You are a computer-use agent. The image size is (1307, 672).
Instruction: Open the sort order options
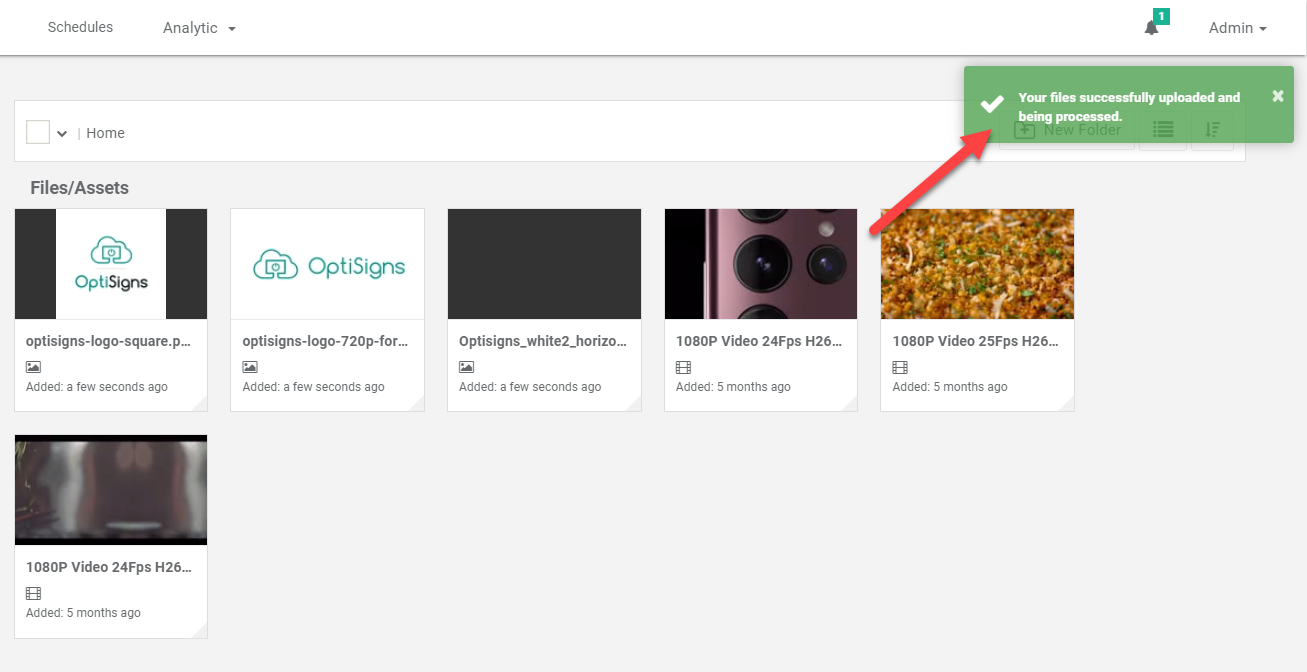point(1212,130)
